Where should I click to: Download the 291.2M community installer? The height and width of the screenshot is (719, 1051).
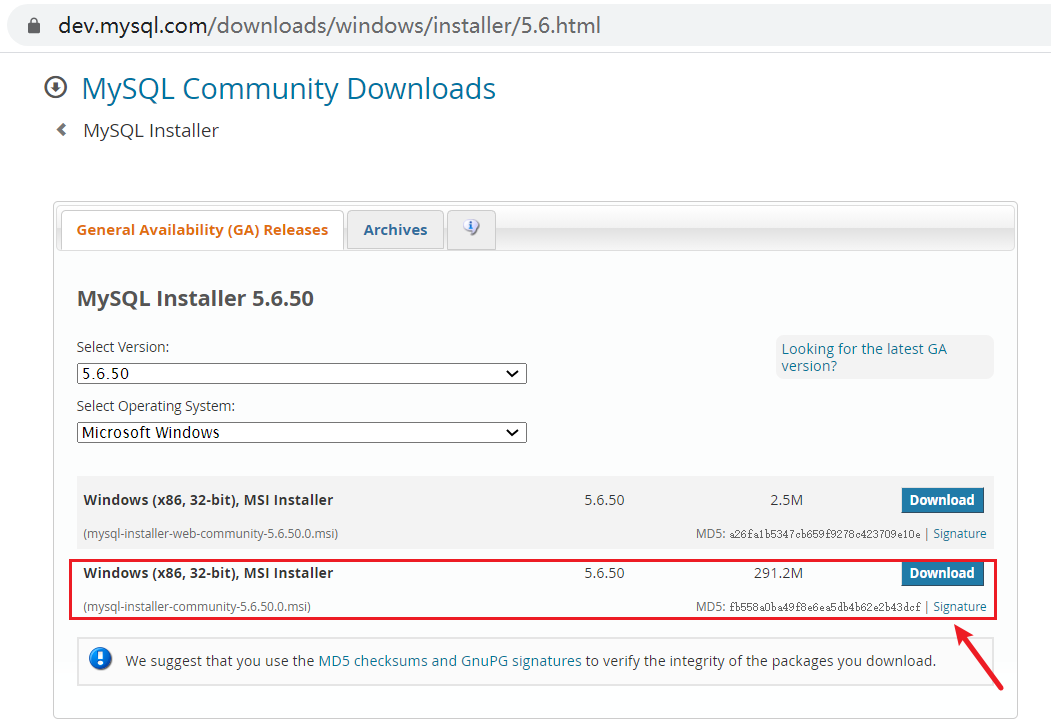(942, 573)
